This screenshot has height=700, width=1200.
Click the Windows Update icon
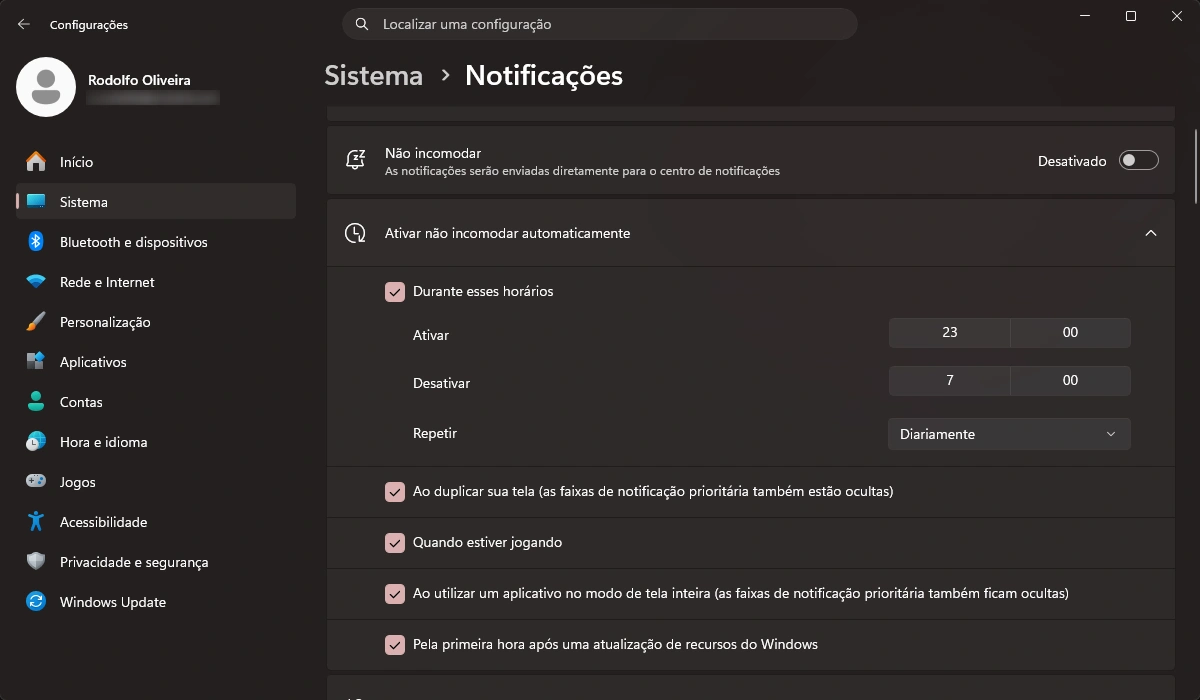[34, 601]
